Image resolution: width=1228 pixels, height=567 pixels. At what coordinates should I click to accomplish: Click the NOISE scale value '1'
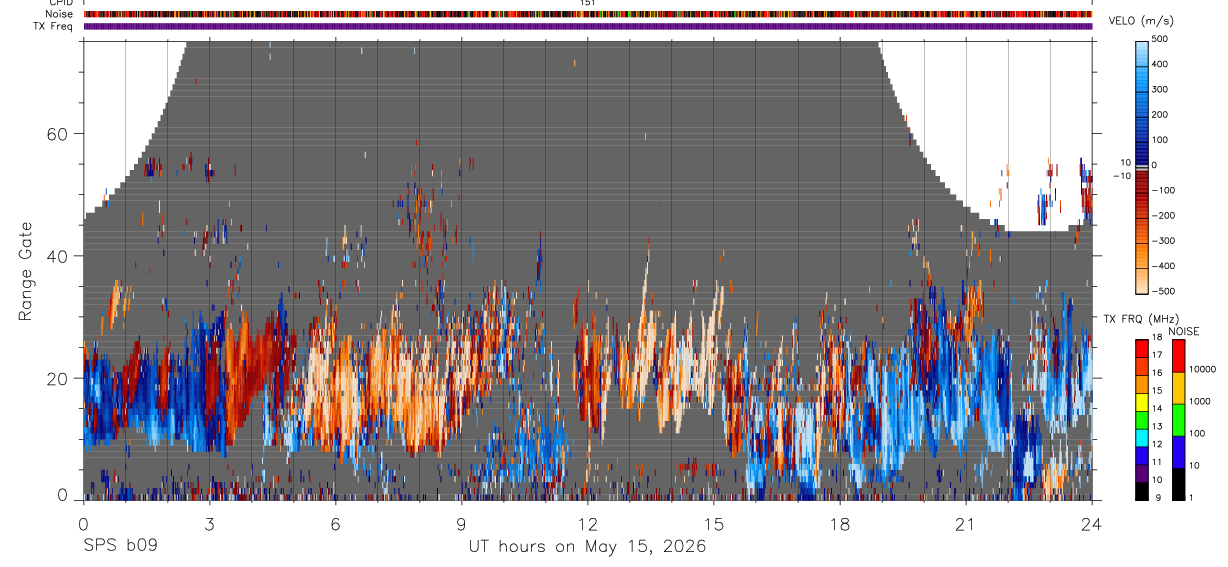tap(1193, 497)
